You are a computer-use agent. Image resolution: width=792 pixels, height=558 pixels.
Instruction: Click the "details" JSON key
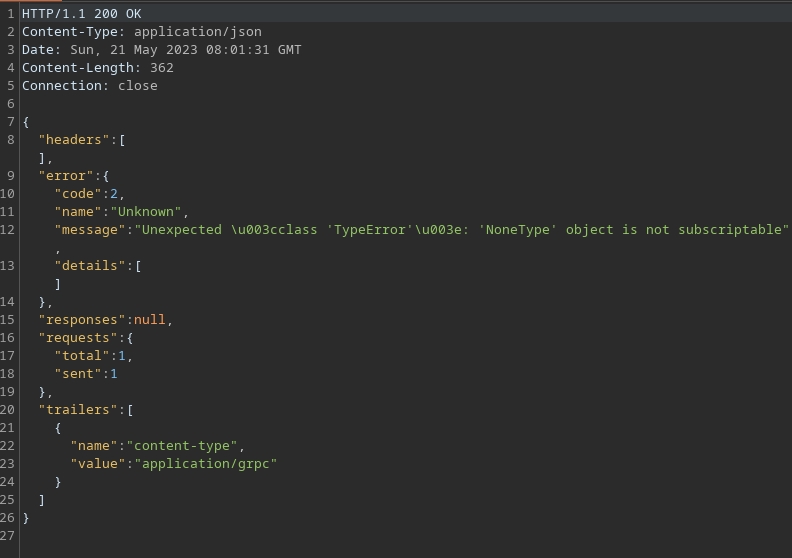90,266
